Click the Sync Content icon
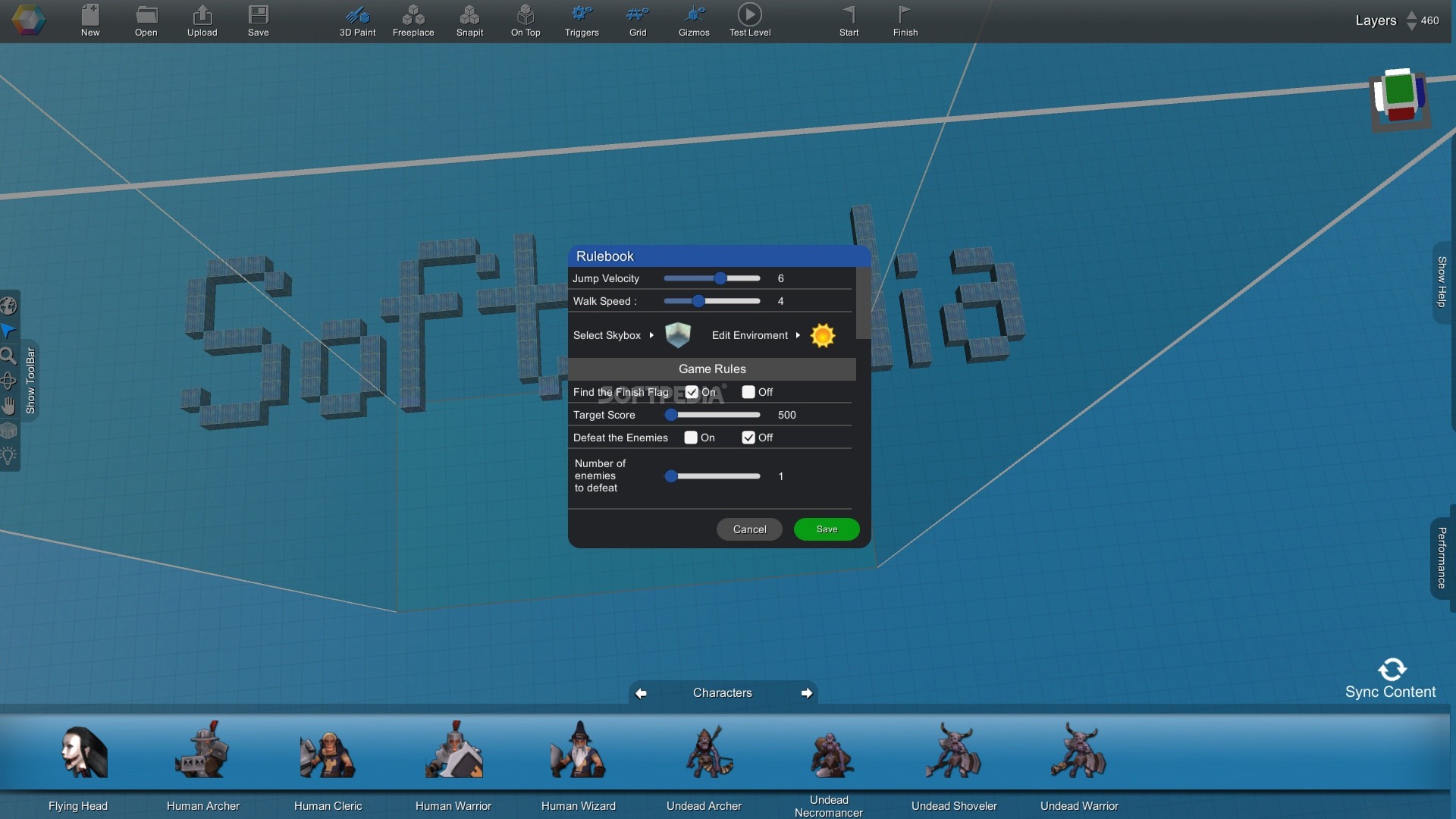1456x819 pixels. coord(1392,669)
